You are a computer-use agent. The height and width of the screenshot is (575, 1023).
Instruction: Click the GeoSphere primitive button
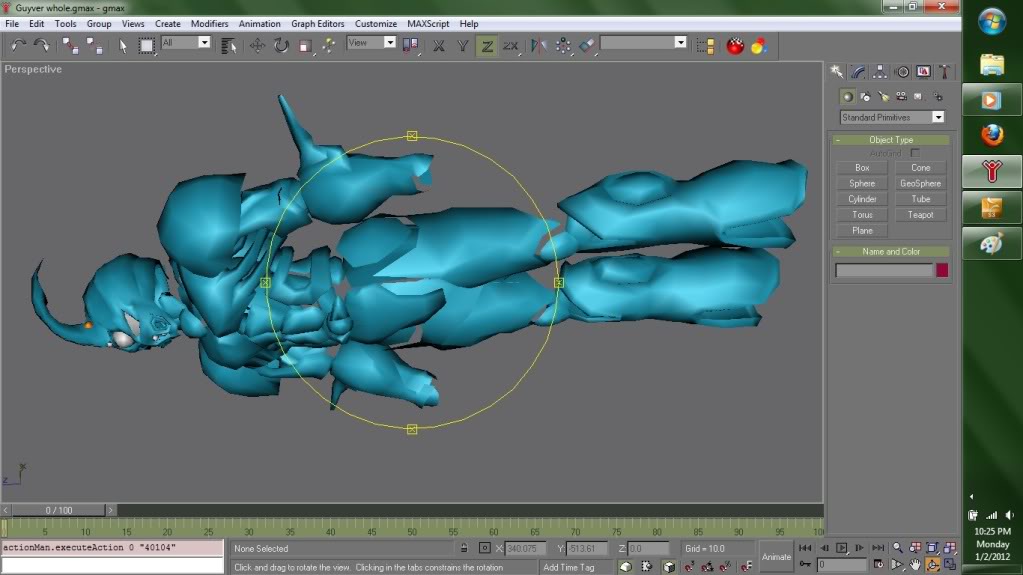[x=920, y=183]
